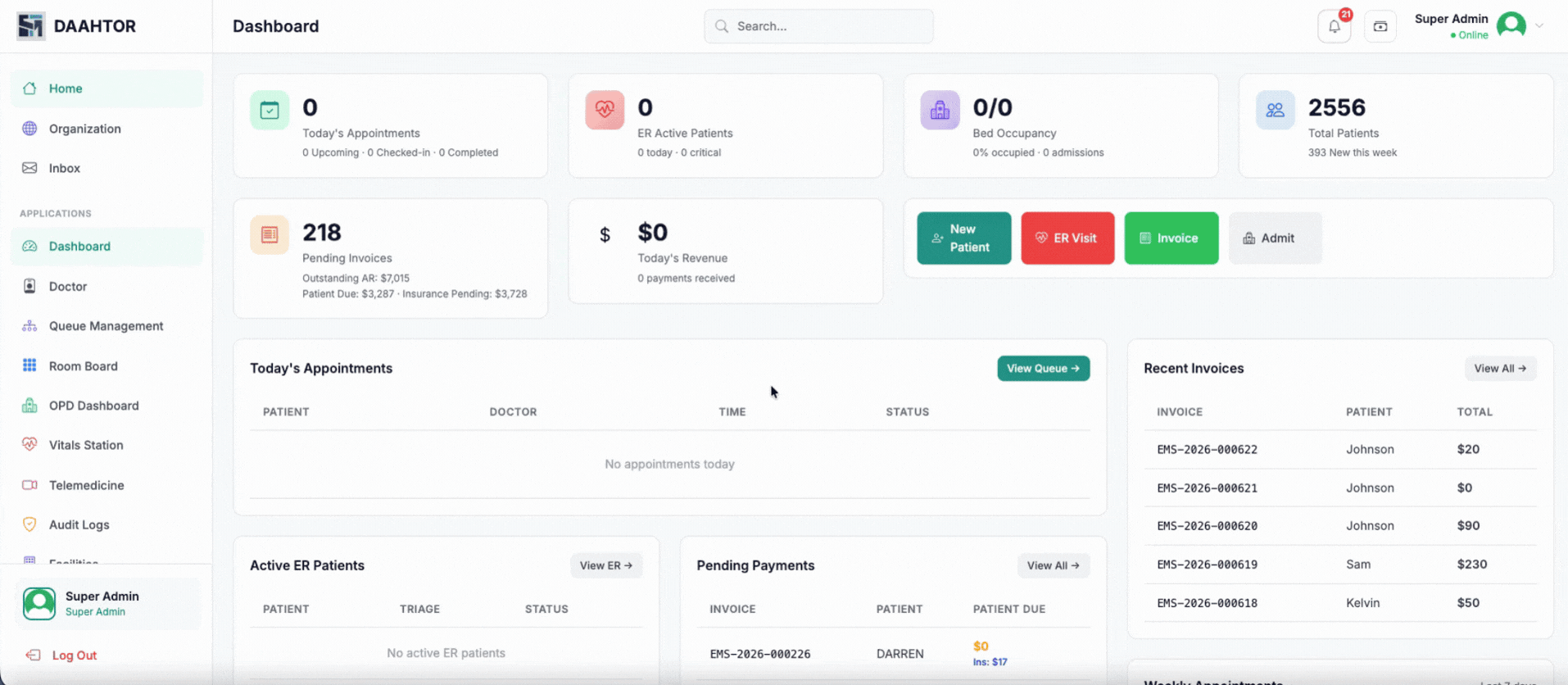
Task: Click the DAAHTOR logo icon
Action: 30,26
